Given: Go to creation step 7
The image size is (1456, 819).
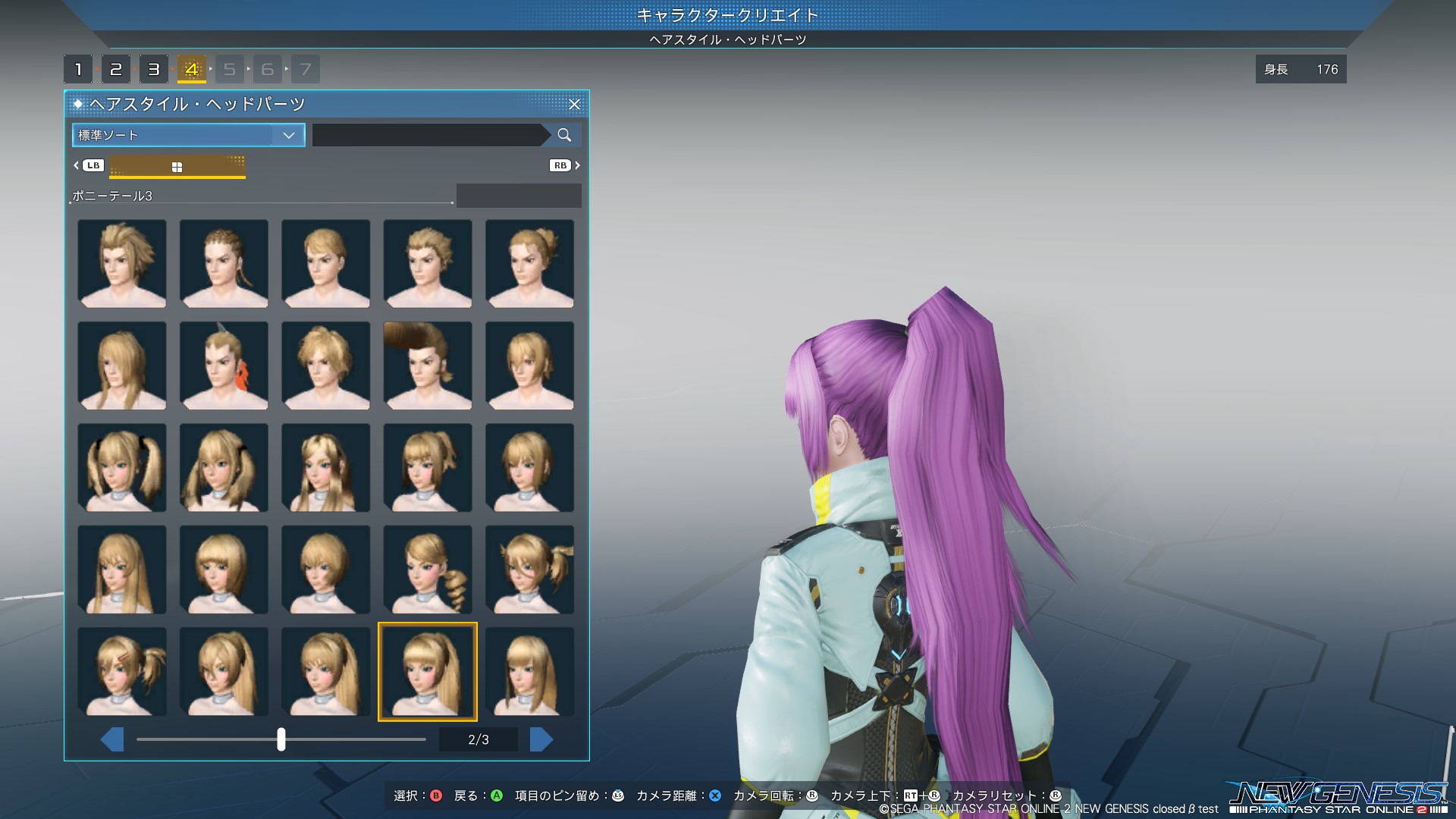Looking at the screenshot, I should pos(306,69).
